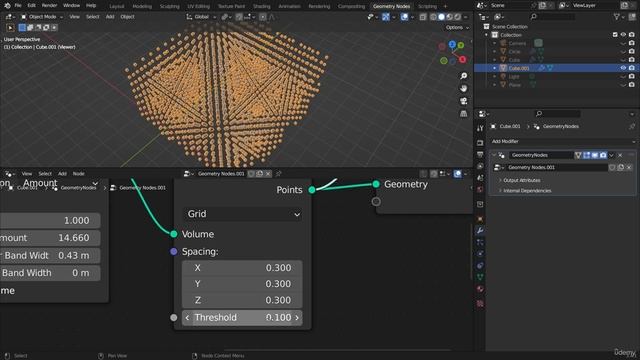Open the File menu
640x360 pixels.
click(x=18, y=6)
